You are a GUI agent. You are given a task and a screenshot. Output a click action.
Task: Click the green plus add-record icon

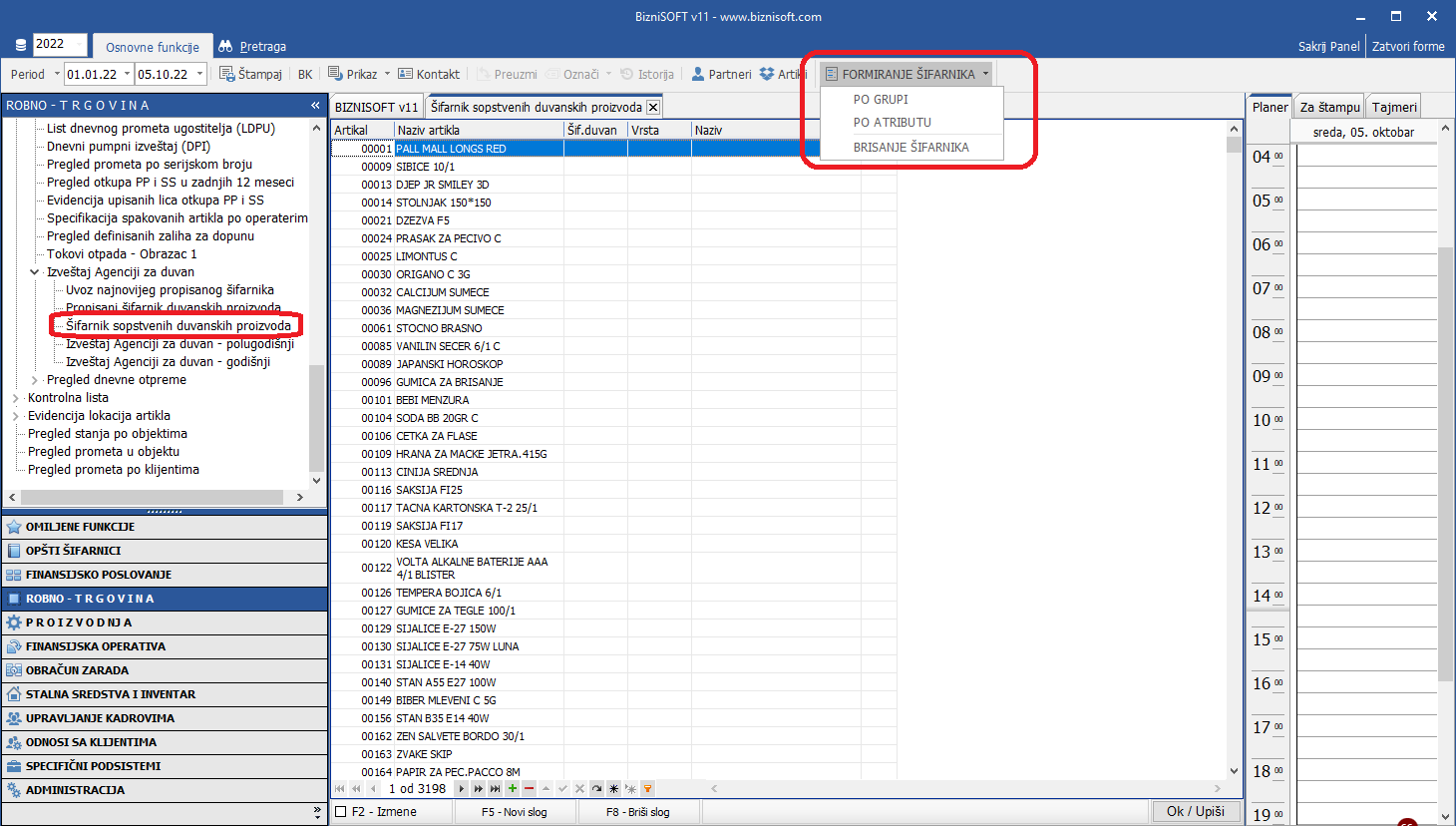(513, 788)
